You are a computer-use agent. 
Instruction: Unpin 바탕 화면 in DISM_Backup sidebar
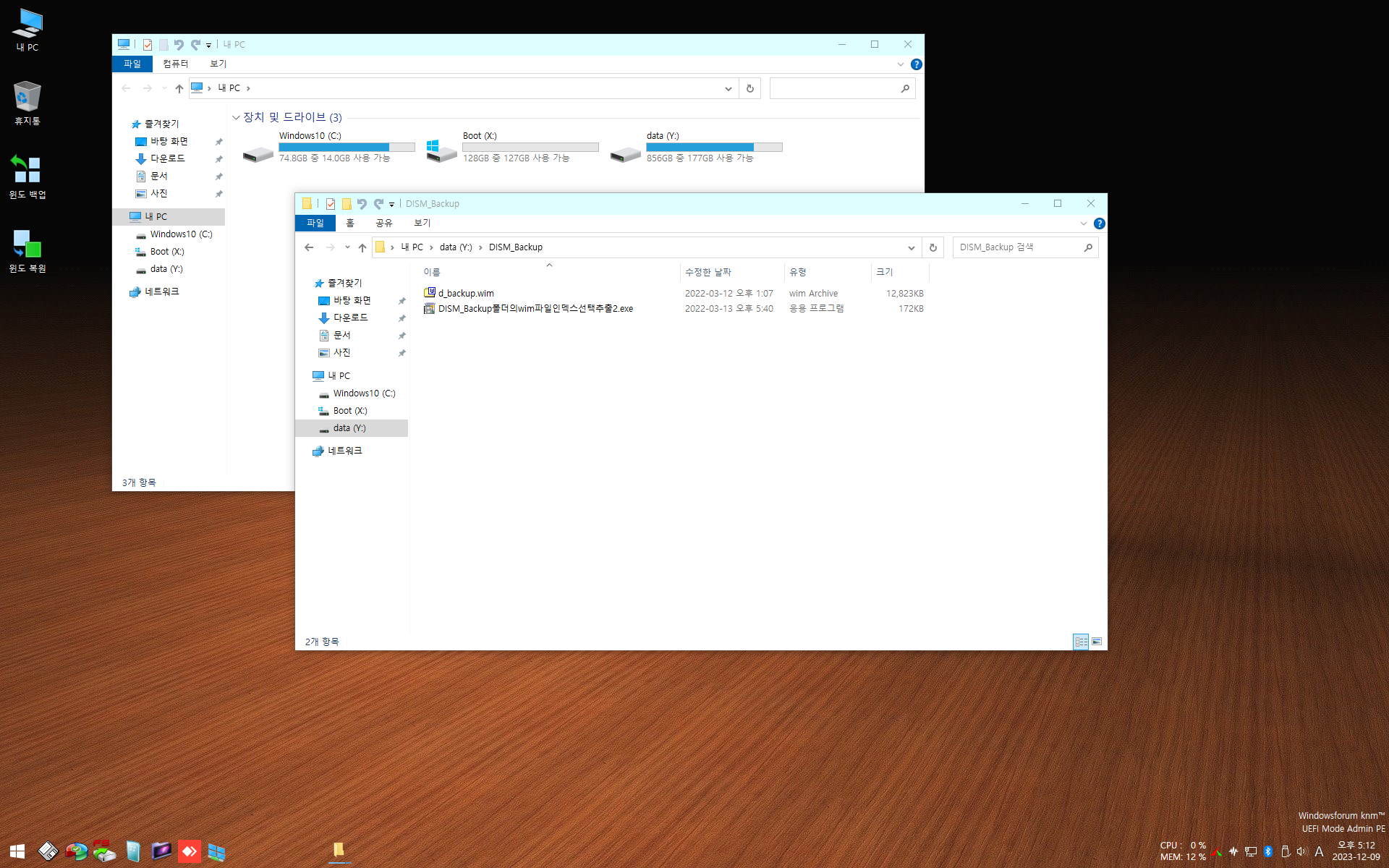point(402,301)
